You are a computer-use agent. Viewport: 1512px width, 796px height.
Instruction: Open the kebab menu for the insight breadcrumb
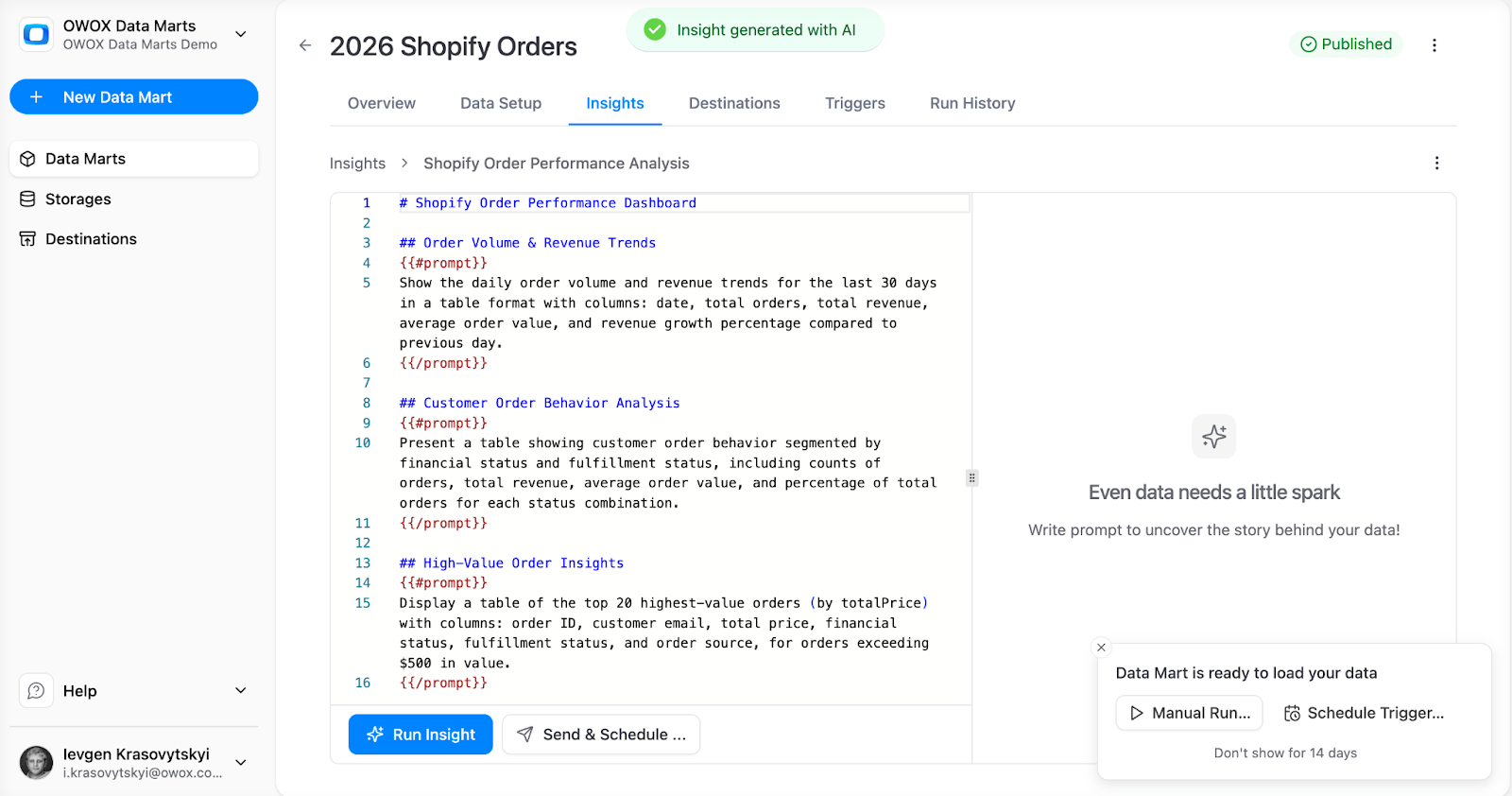click(1437, 163)
